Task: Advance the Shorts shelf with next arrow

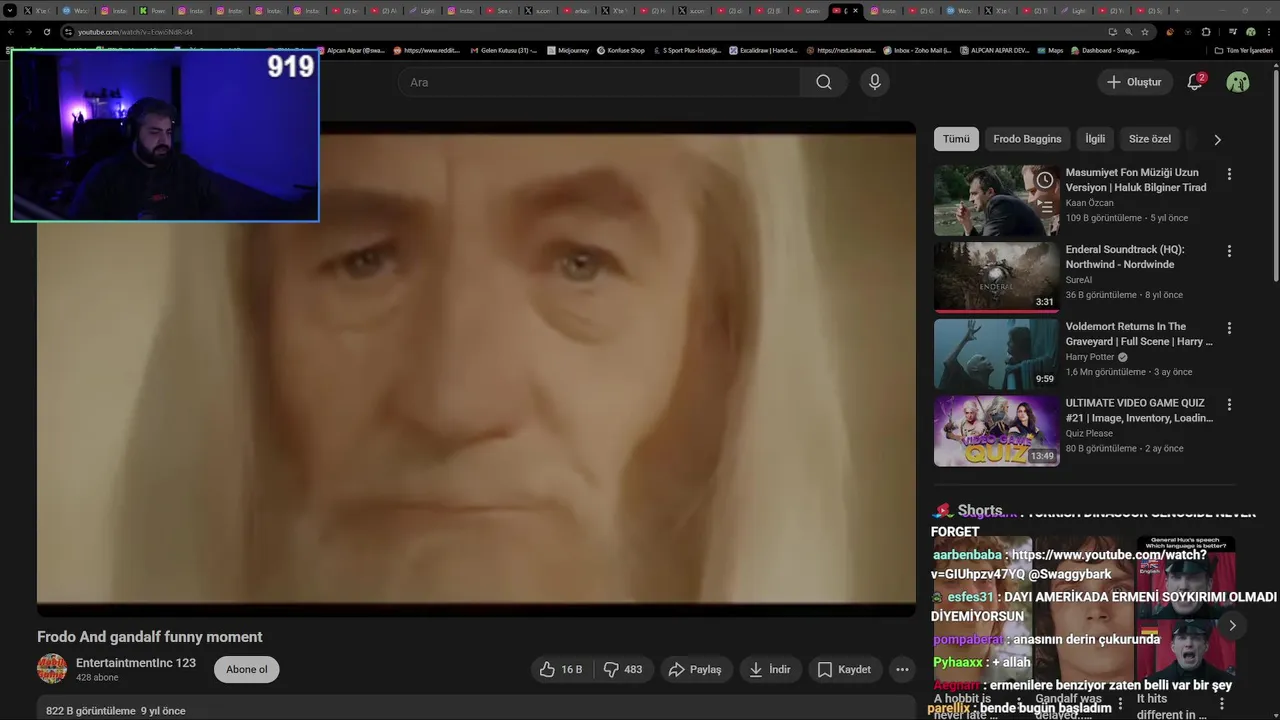Action: [1232, 625]
